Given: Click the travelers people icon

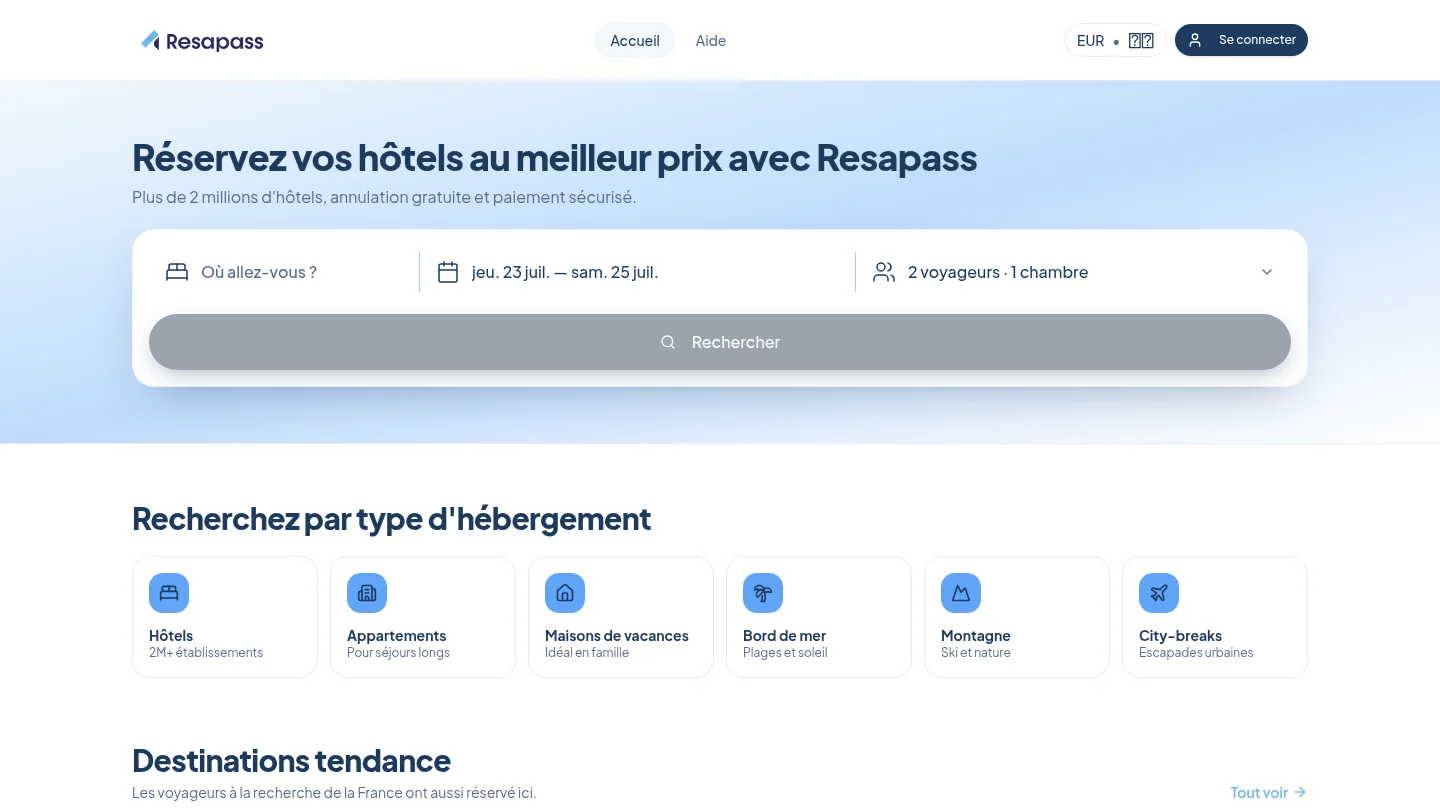Looking at the screenshot, I should (x=884, y=272).
